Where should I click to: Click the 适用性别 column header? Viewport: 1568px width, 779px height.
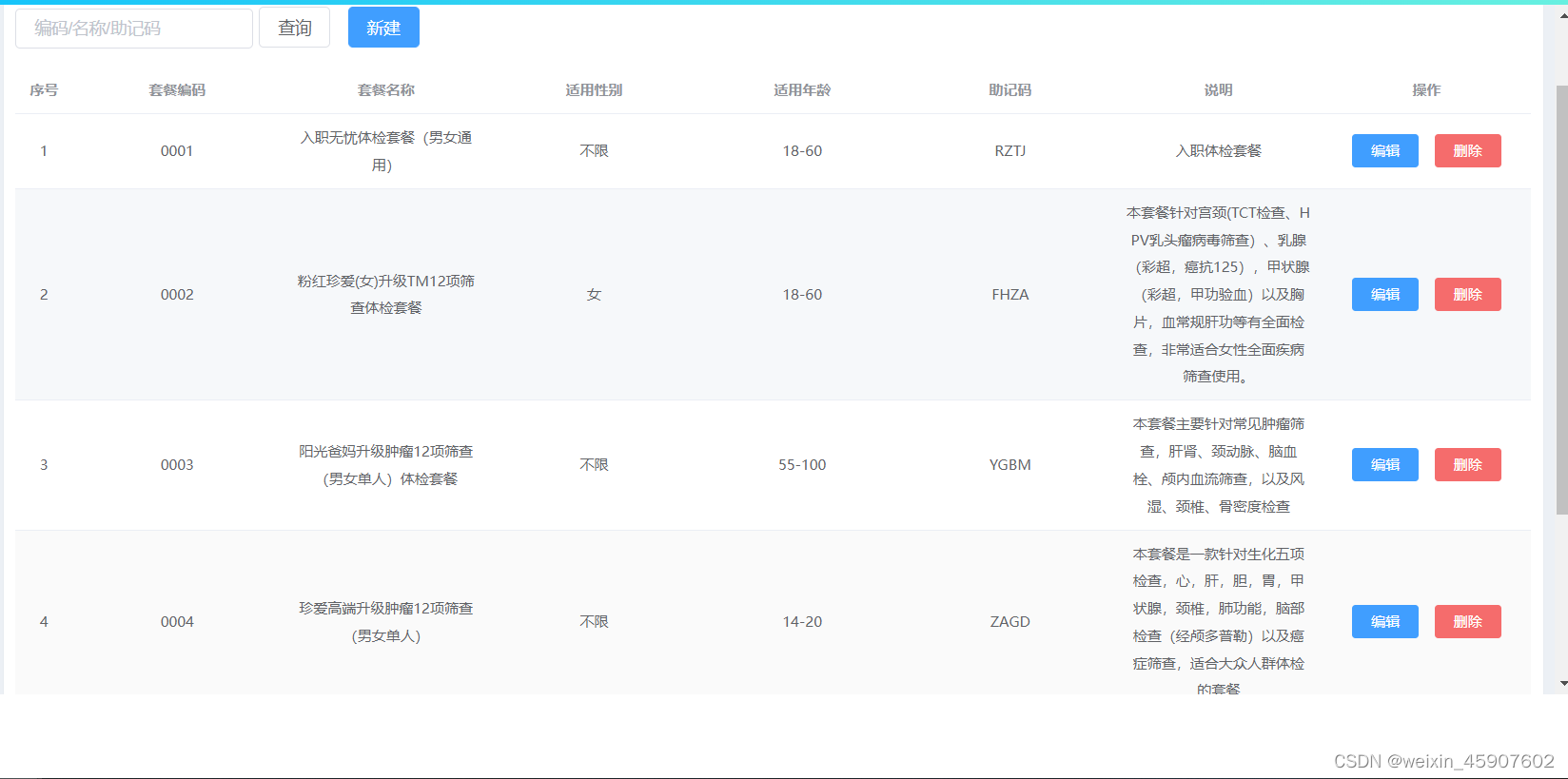coord(594,90)
